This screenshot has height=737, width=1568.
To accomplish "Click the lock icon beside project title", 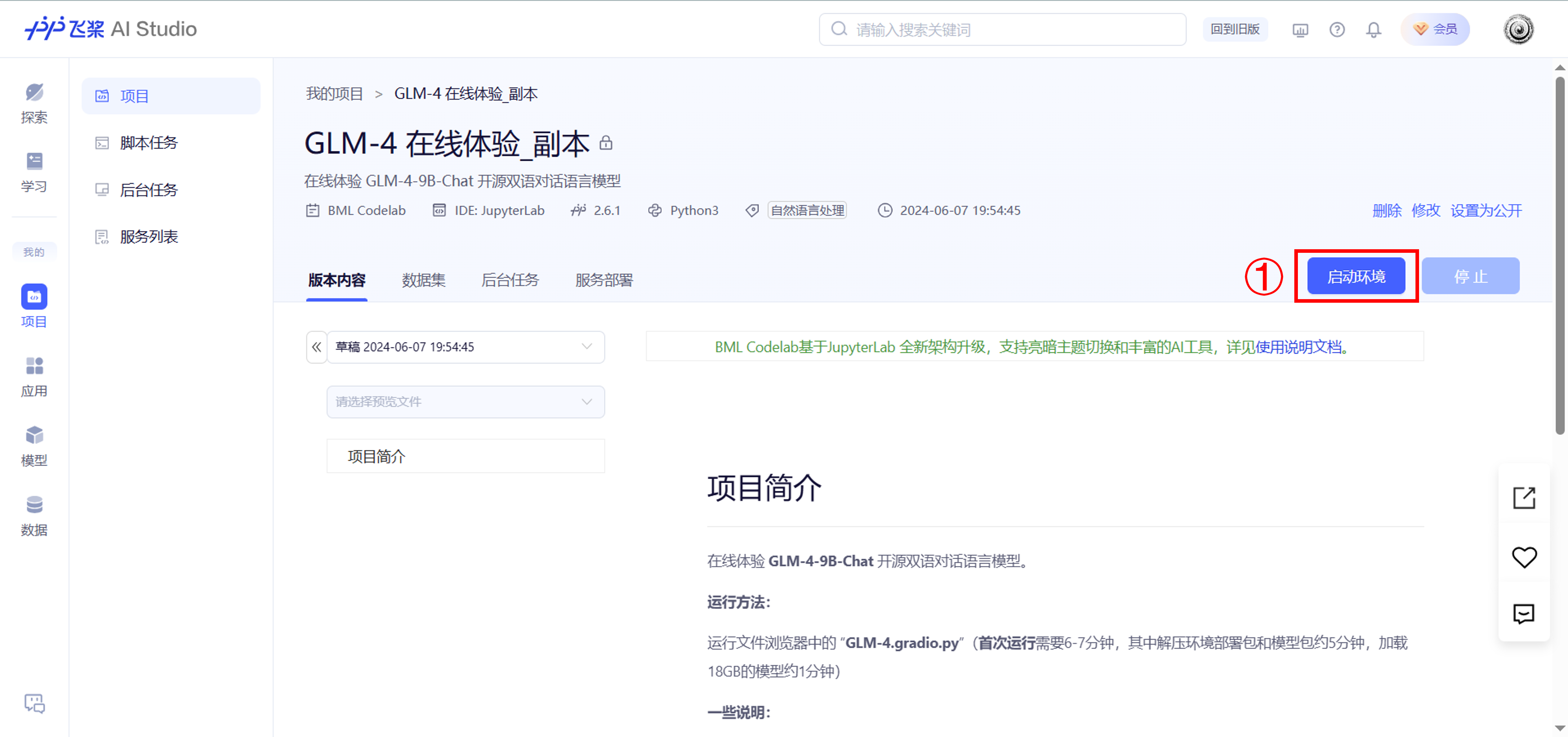I will point(606,143).
